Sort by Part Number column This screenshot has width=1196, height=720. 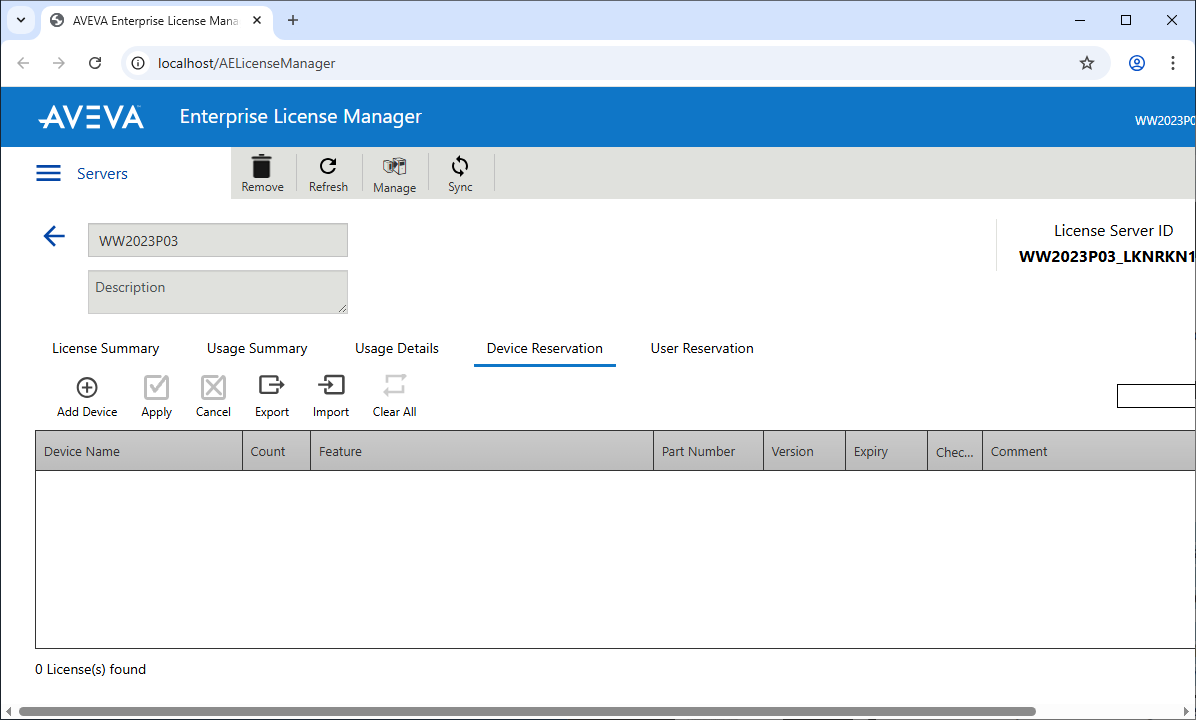709,452
